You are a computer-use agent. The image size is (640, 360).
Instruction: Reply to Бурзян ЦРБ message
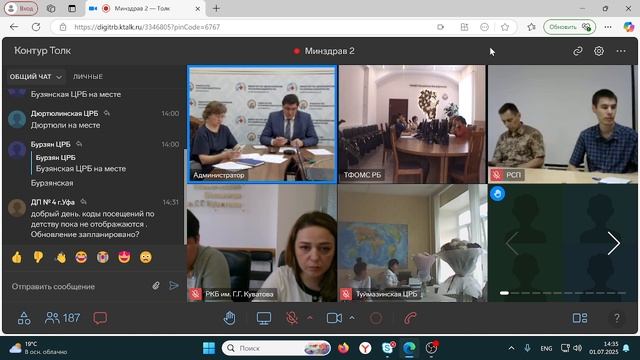[79, 144]
